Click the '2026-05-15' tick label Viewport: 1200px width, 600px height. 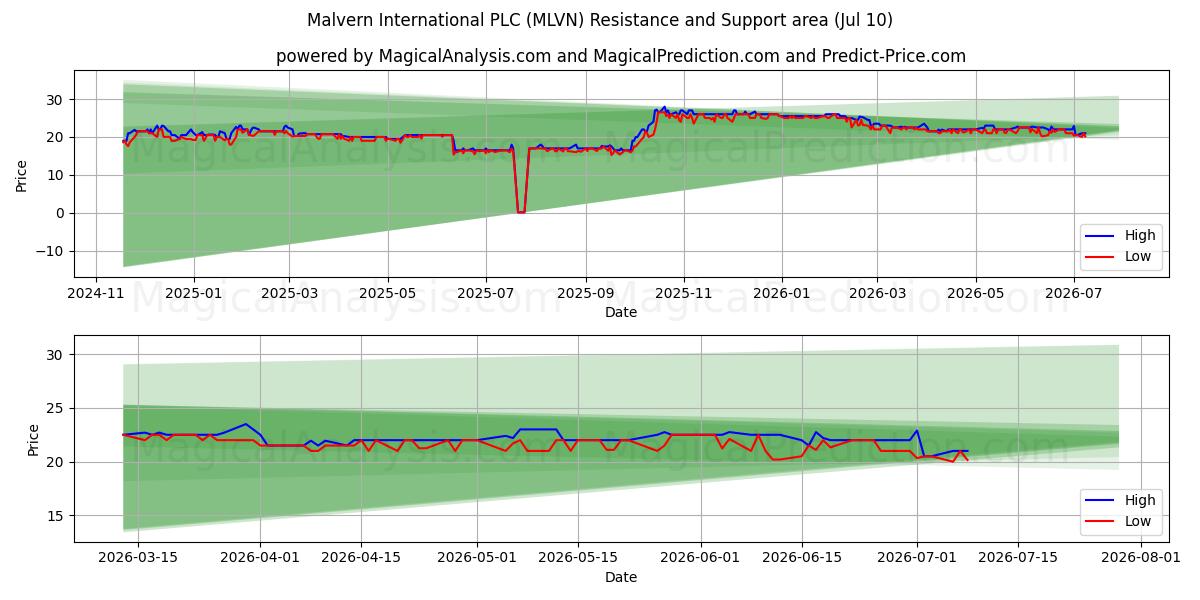pyautogui.click(x=578, y=558)
